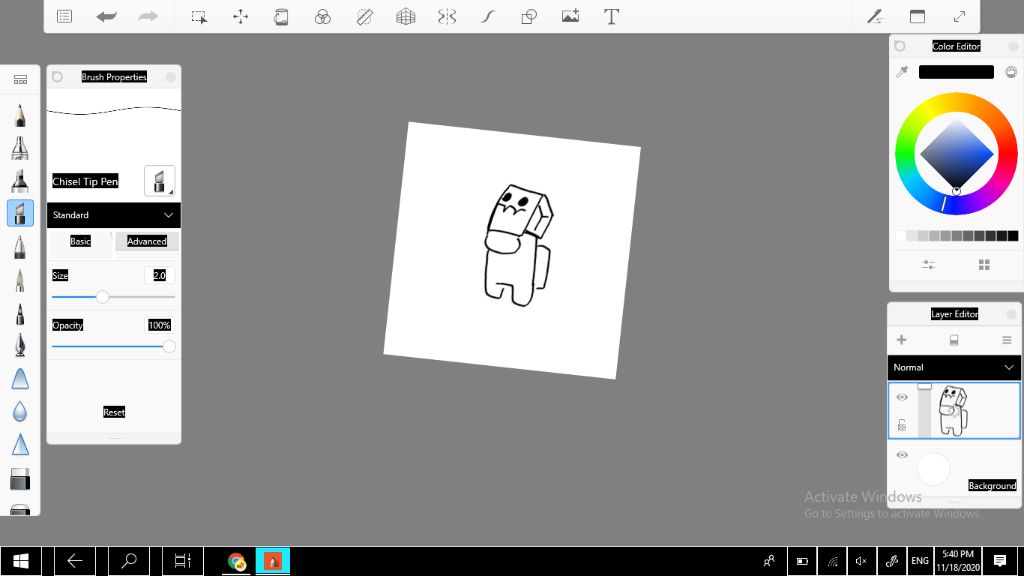Image resolution: width=1024 pixels, height=576 pixels.
Task: Select the drawing layer thumbnail
Action: (953, 411)
